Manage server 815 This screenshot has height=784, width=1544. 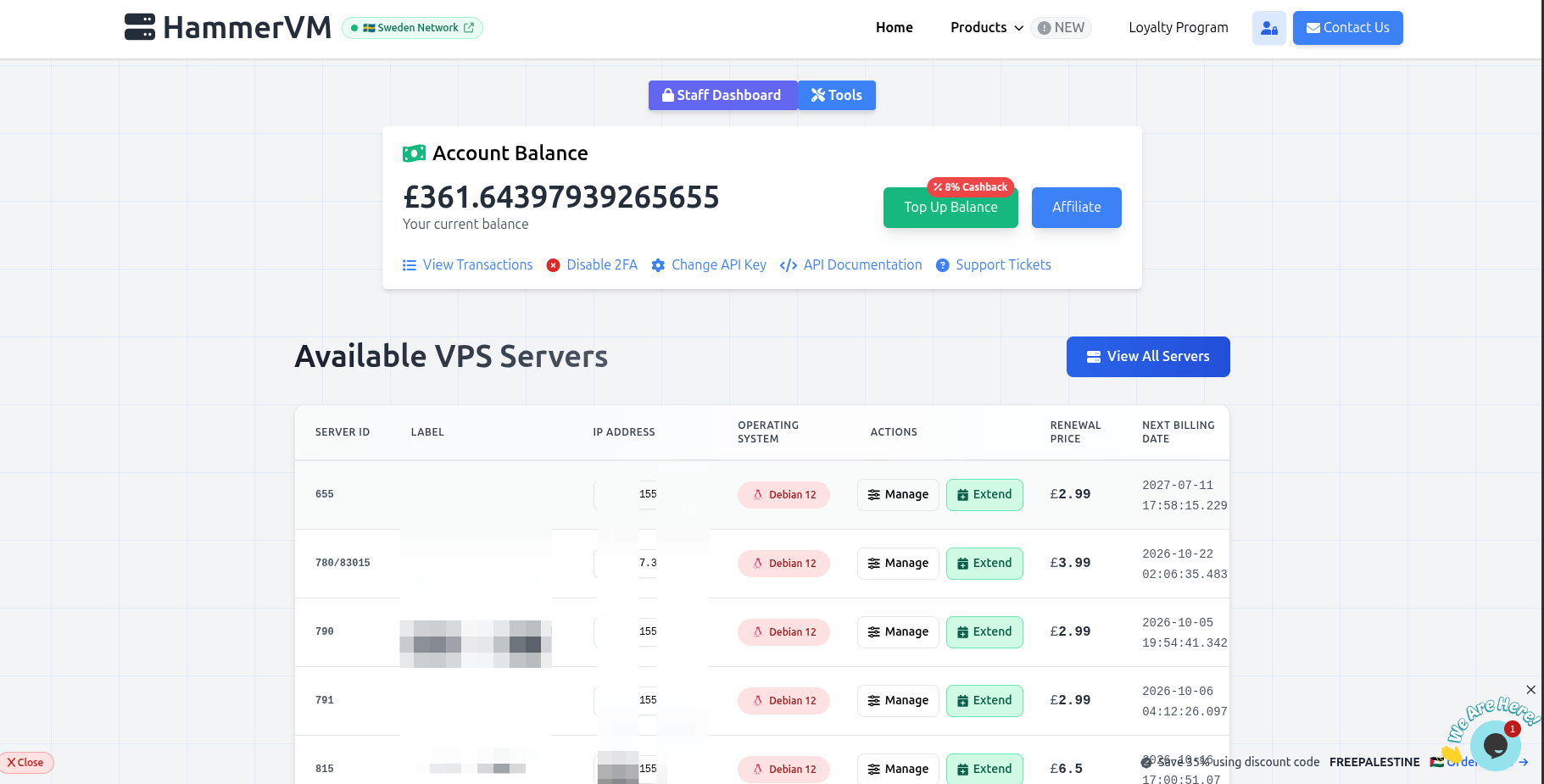coord(898,769)
